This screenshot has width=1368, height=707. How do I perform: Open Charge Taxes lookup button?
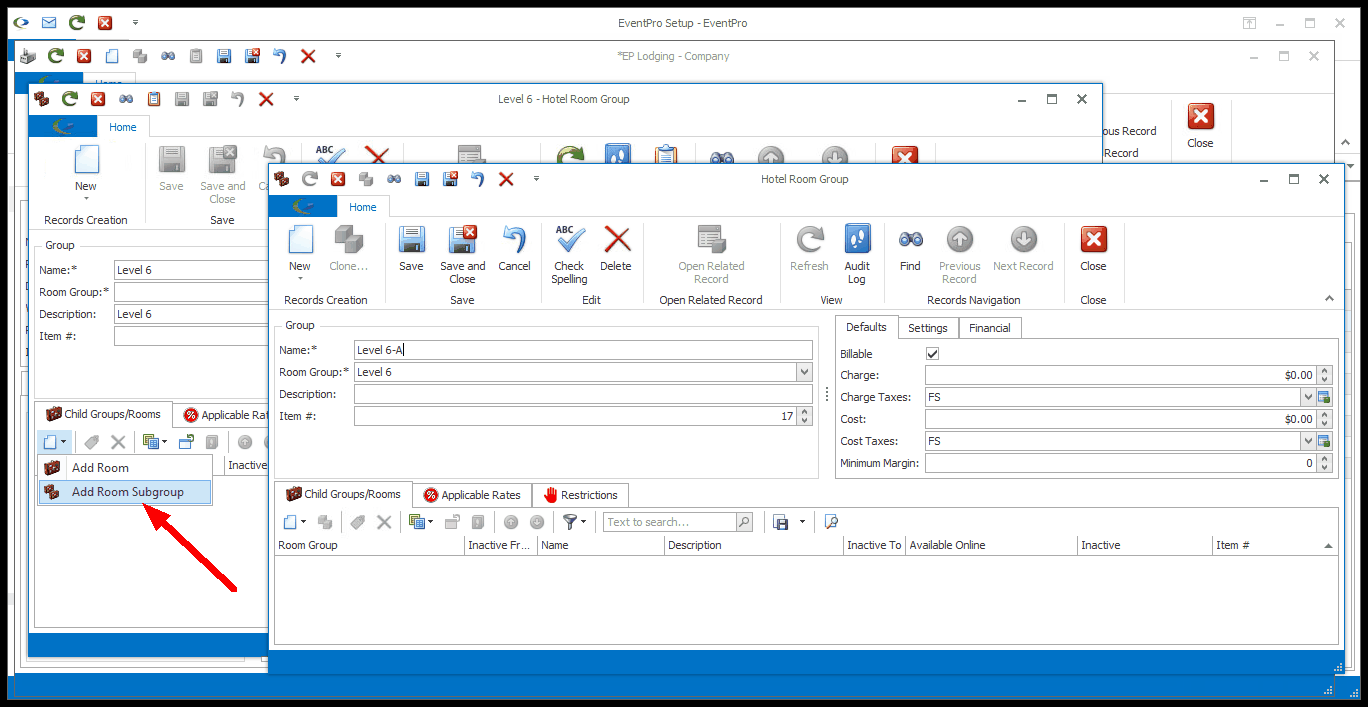(1324, 397)
